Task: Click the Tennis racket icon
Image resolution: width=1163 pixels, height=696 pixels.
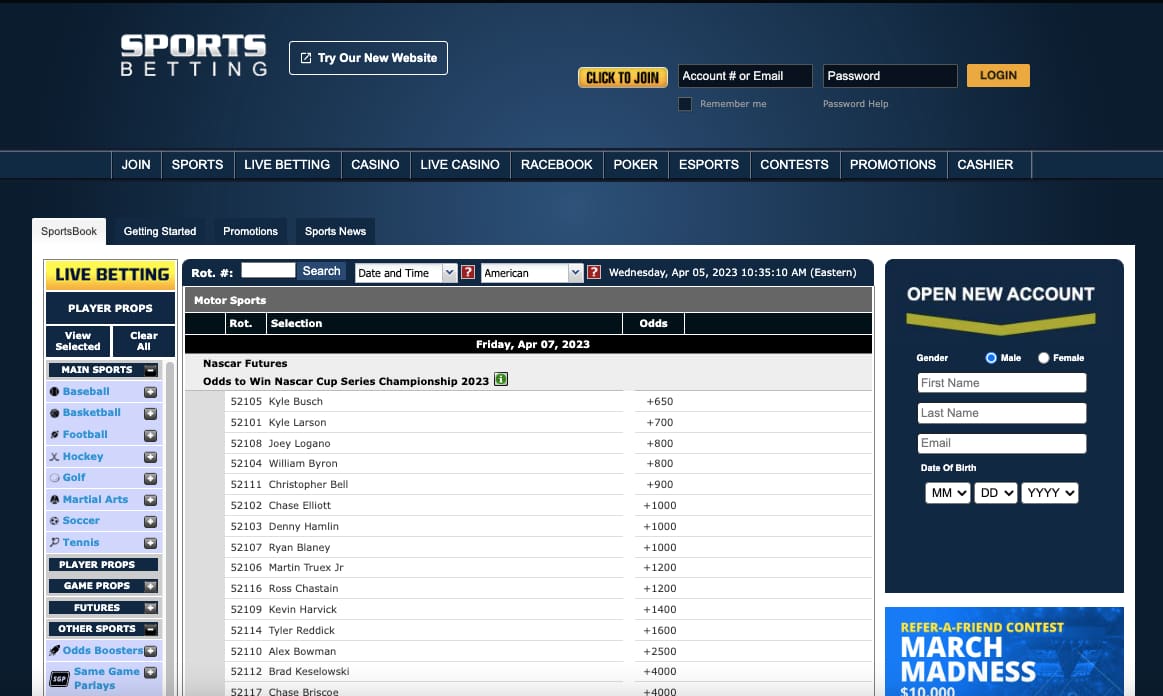Action: point(54,542)
